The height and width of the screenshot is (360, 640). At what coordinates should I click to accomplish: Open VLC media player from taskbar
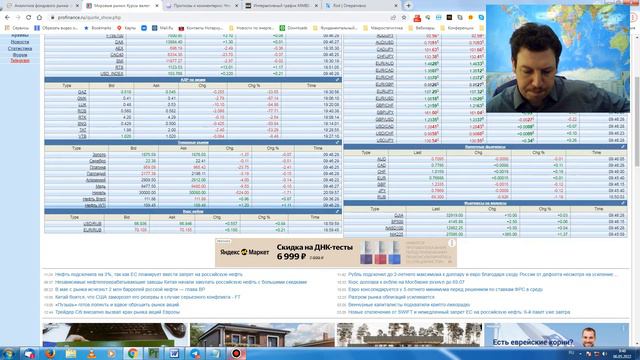pyautogui.click(x=92, y=353)
